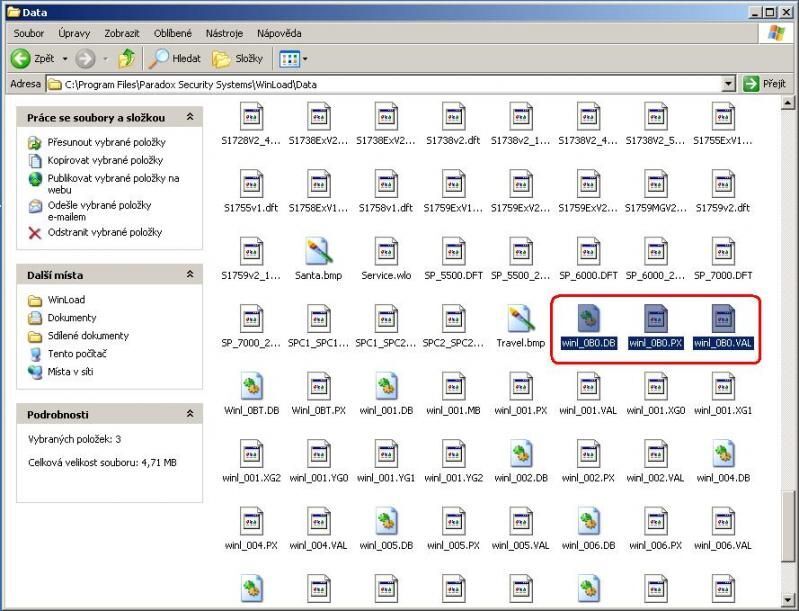This screenshot has width=799, height=611.
Task: Toggle the Složky folders pane button
Action: point(238,59)
